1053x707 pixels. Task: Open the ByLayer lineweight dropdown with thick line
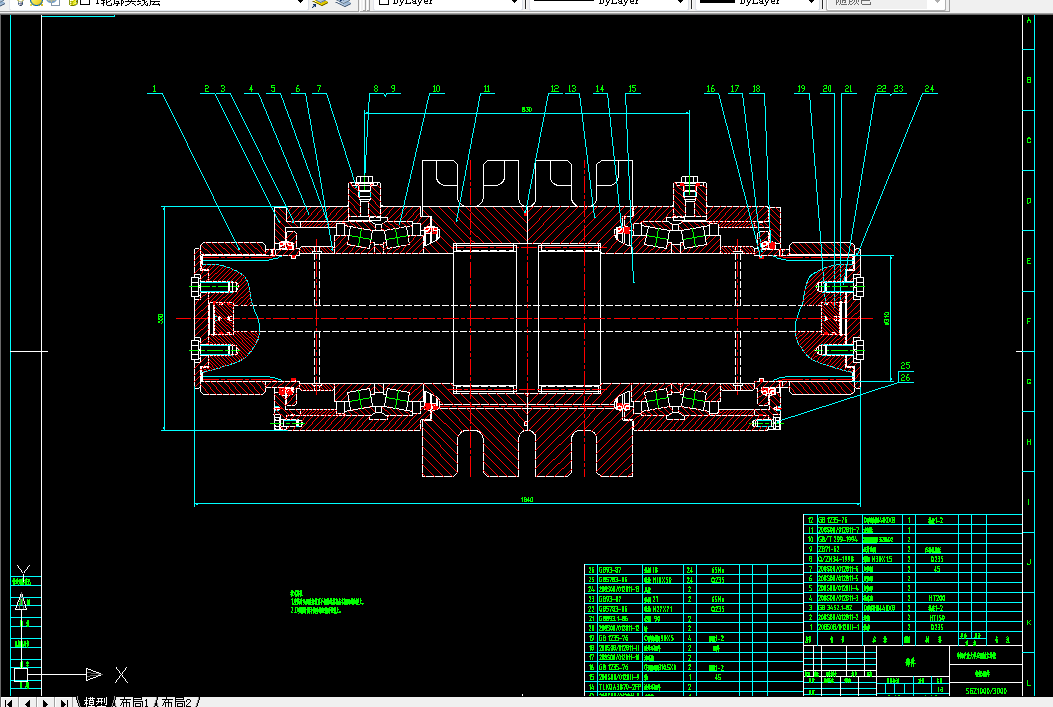811,3
